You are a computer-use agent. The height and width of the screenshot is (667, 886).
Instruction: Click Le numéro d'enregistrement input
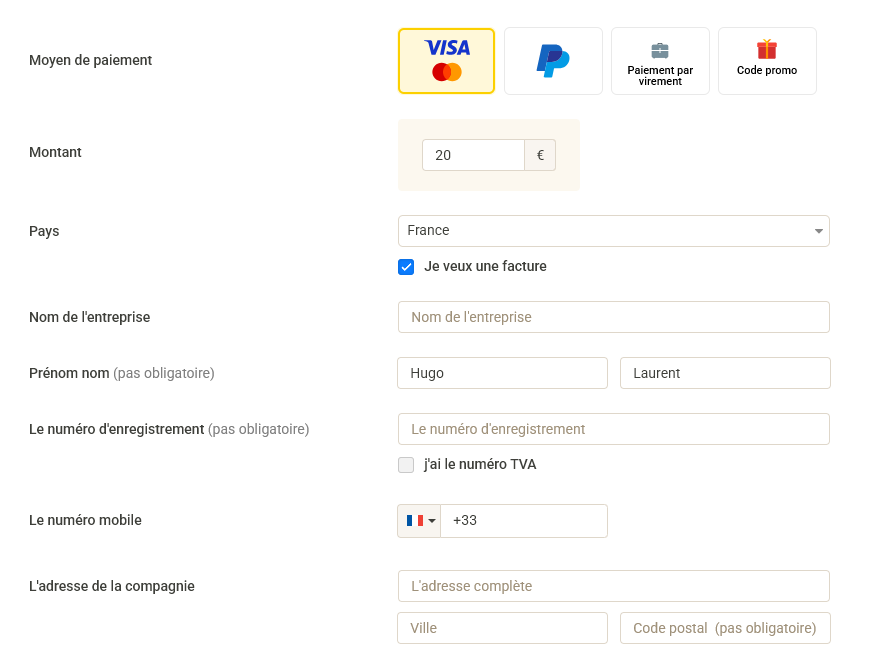tap(614, 429)
